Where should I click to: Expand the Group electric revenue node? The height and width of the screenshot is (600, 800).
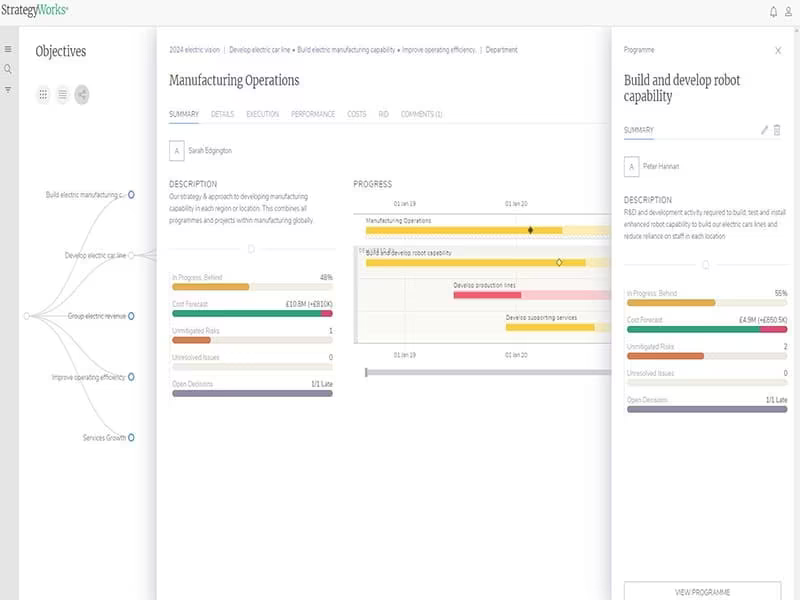pyautogui.click(x=131, y=316)
